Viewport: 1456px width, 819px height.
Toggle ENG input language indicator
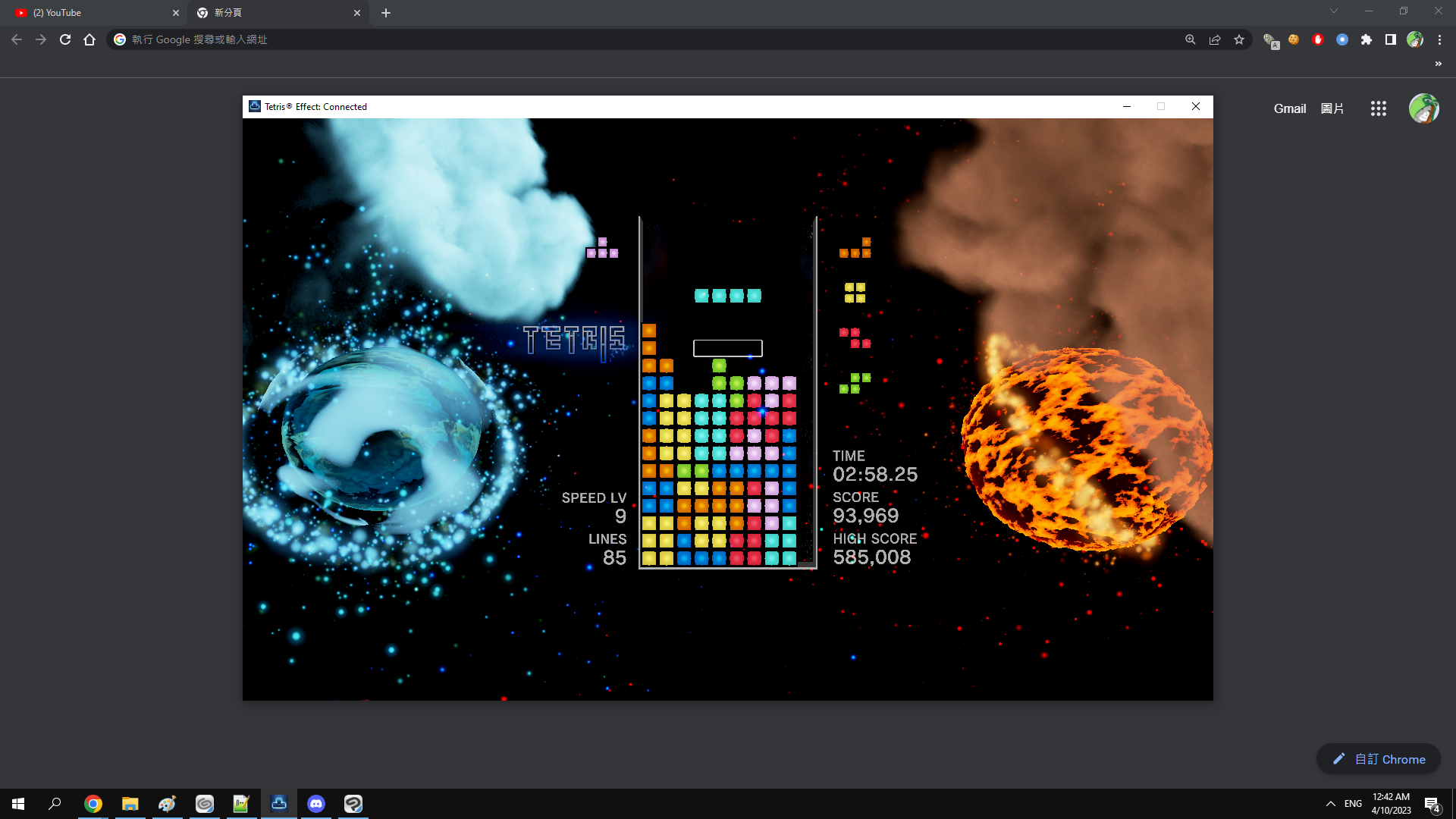(1353, 804)
